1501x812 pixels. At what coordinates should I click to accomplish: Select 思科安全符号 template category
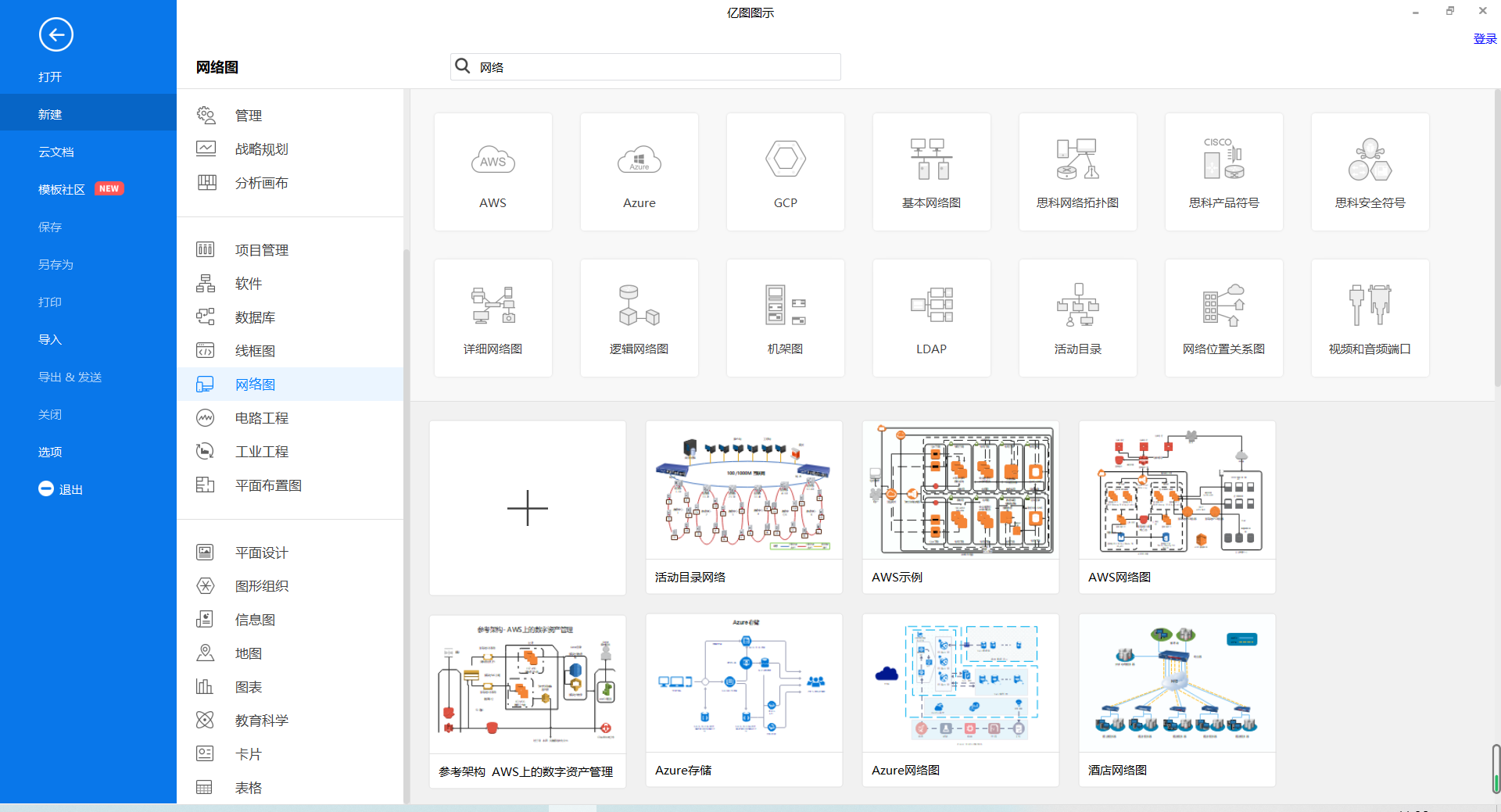pos(1370,172)
